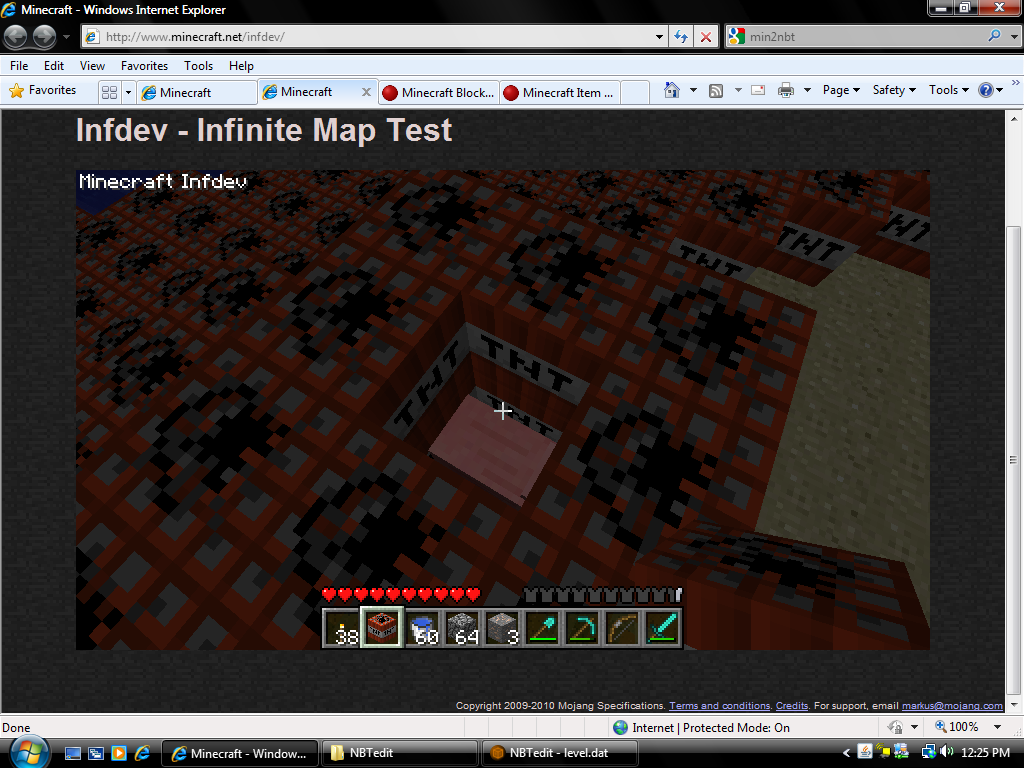Open the Credits link
This screenshot has width=1024, height=768.
coord(792,705)
